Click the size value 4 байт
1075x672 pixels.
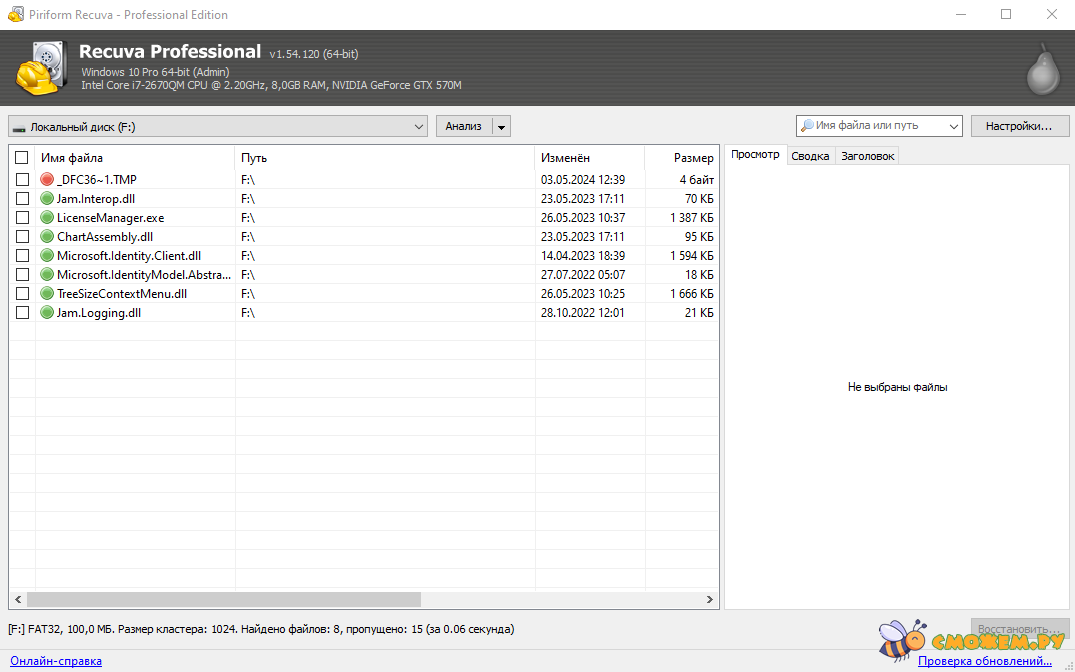(697, 180)
